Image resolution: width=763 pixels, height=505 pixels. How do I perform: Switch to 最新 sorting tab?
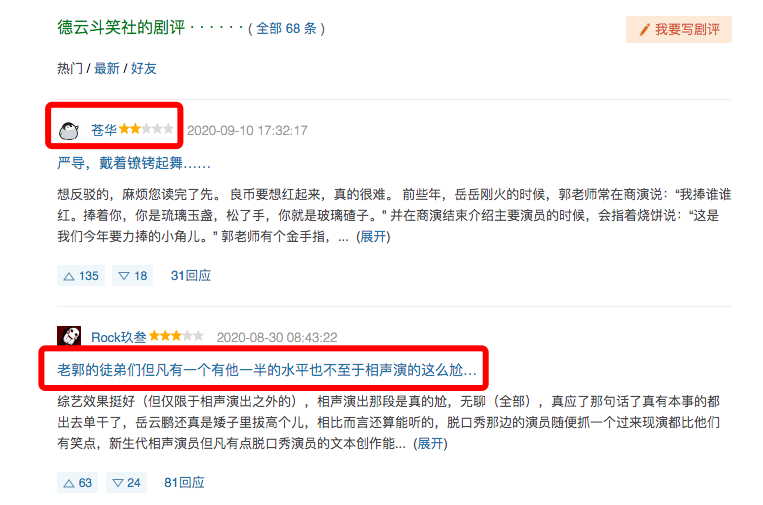click(107, 68)
